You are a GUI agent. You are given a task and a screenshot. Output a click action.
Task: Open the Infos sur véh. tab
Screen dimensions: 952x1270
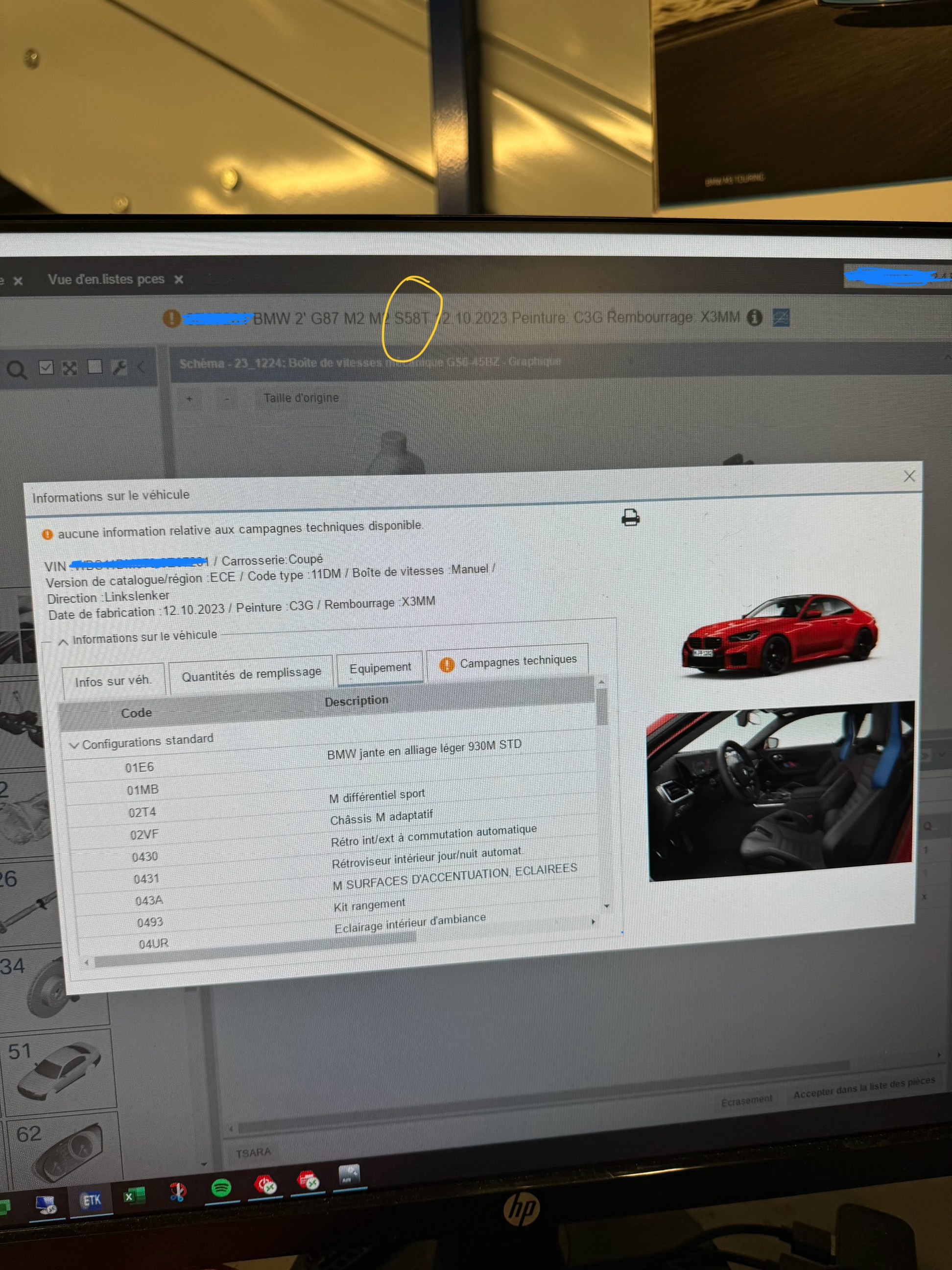(x=113, y=681)
